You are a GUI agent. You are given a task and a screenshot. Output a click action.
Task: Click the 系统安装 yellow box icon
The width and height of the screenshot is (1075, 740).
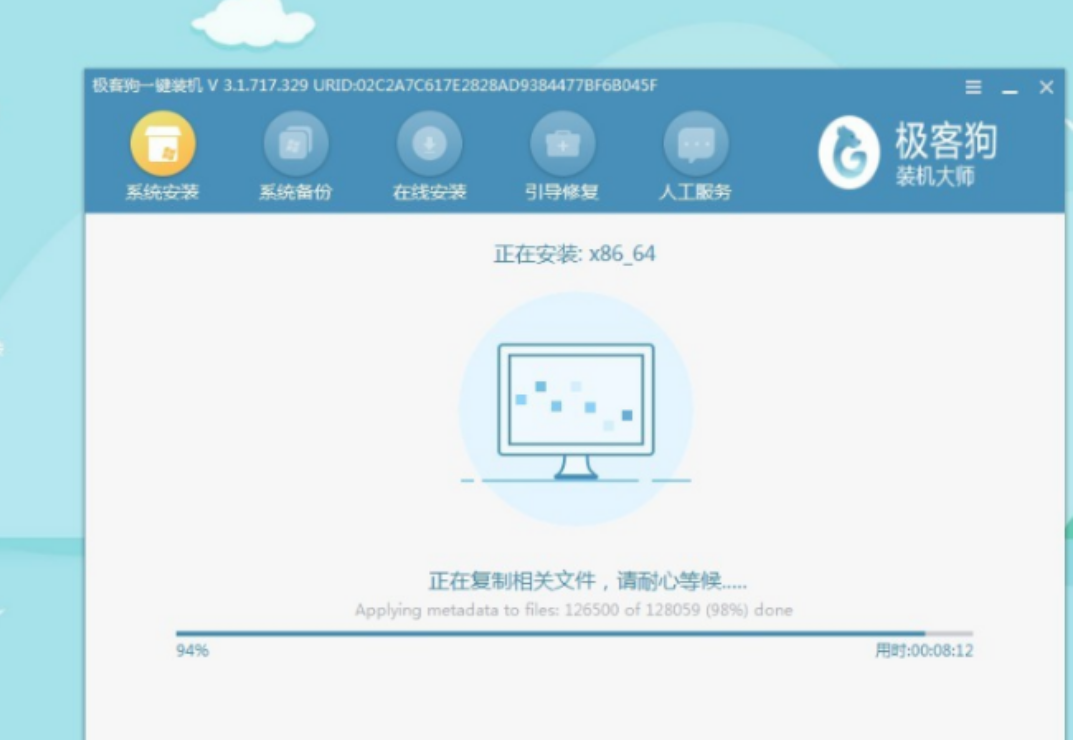click(162, 144)
